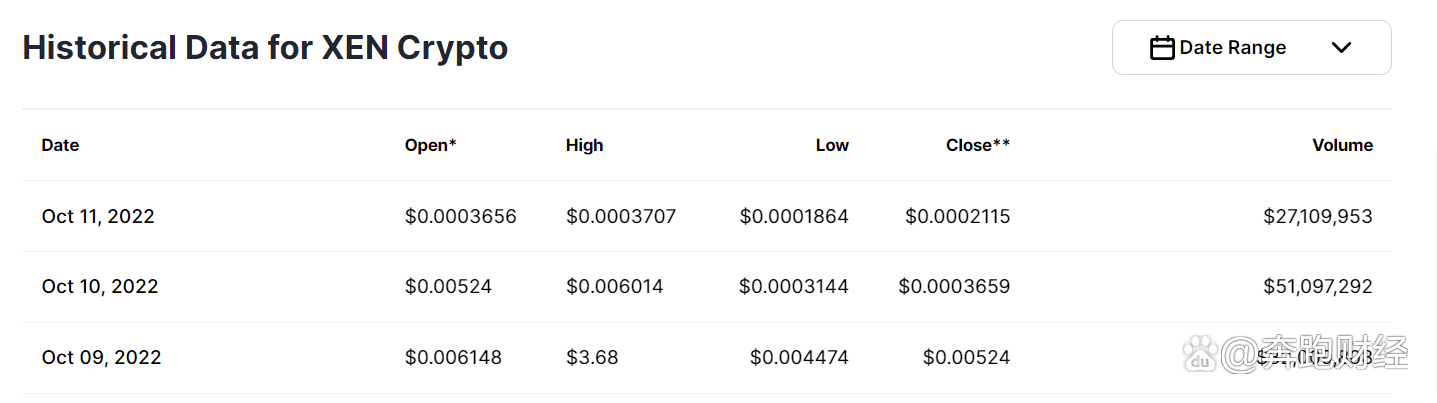Image resolution: width=1437 pixels, height=403 pixels.
Task: Select the Oct 11, 2022 row date
Action: click(98, 216)
